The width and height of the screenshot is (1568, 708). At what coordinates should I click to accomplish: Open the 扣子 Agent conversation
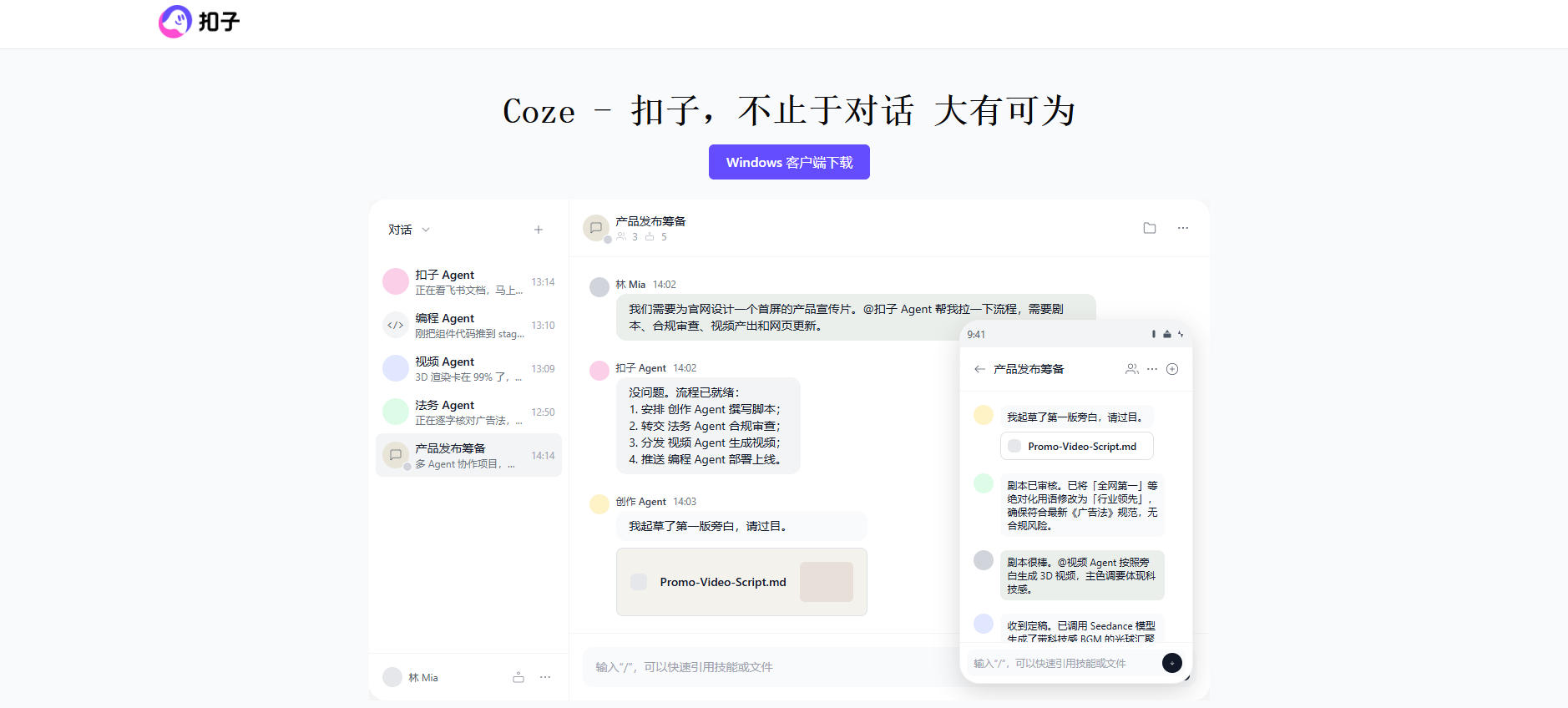pos(468,282)
